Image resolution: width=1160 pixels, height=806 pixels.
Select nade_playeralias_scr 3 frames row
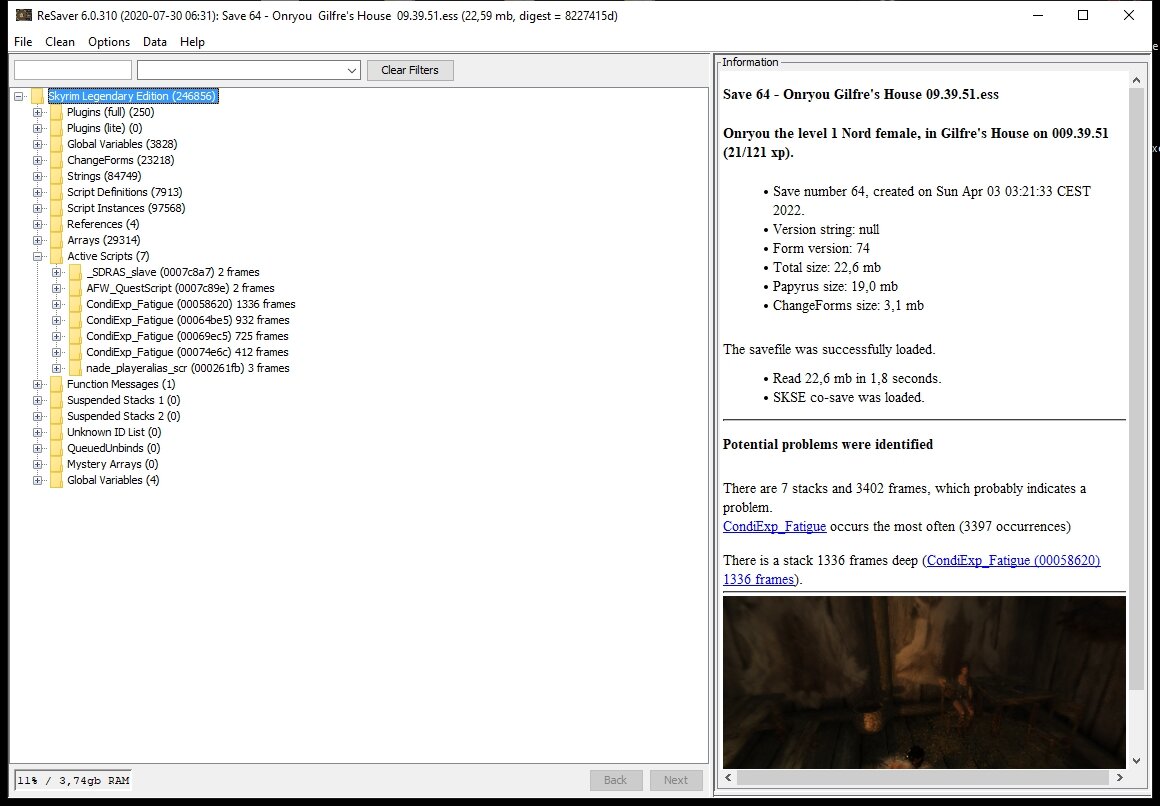coord(187,369)
